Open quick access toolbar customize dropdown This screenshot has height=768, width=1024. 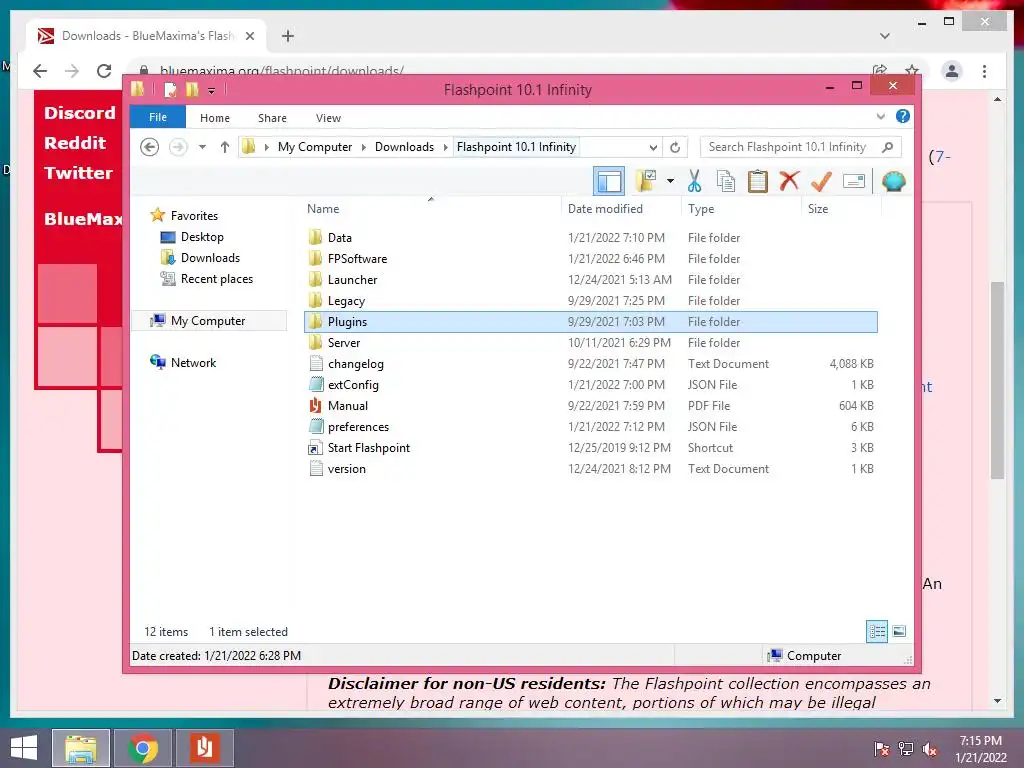[x=212, y=90]
